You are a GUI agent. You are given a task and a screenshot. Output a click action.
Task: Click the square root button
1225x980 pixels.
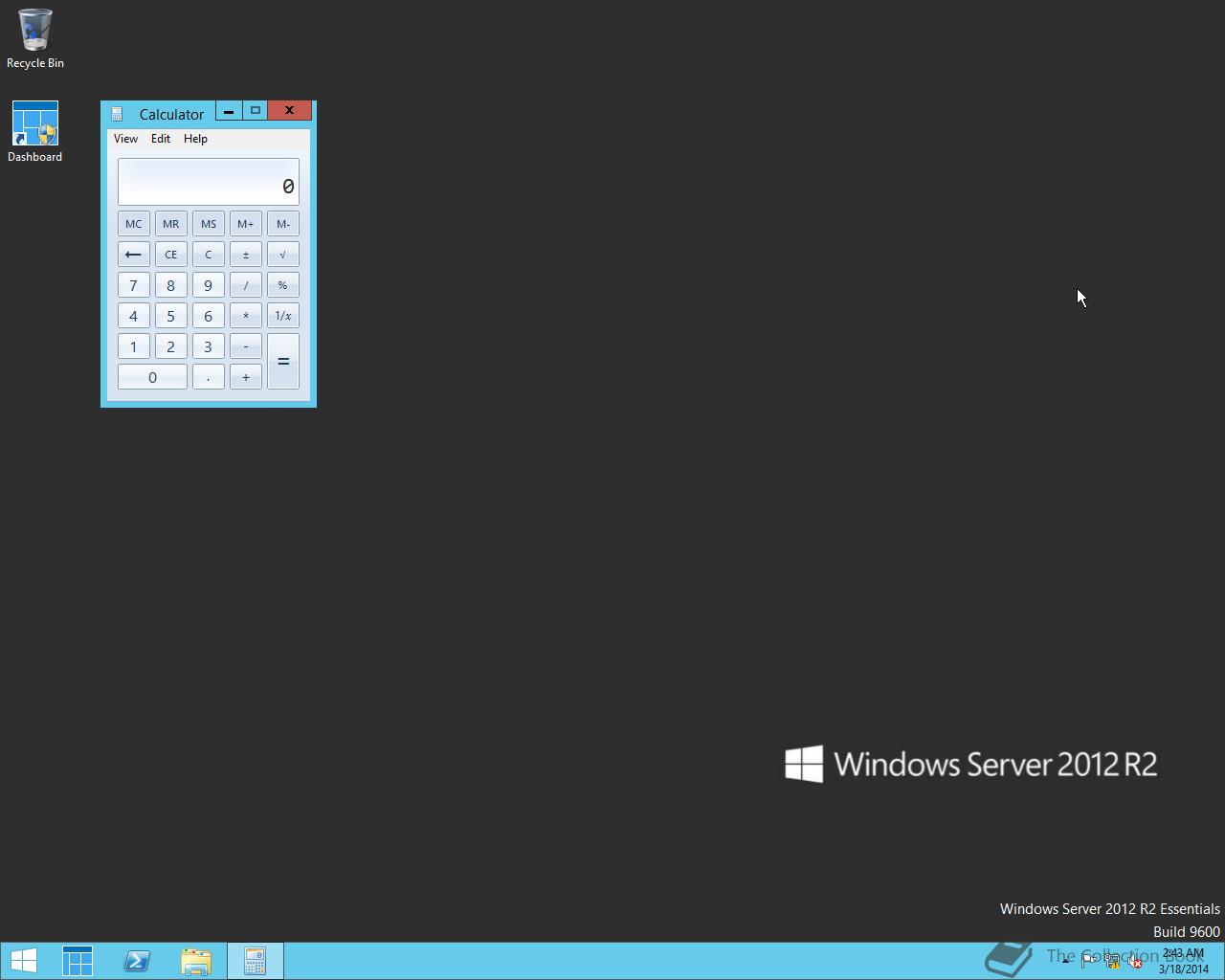click(x=283, y=255)
